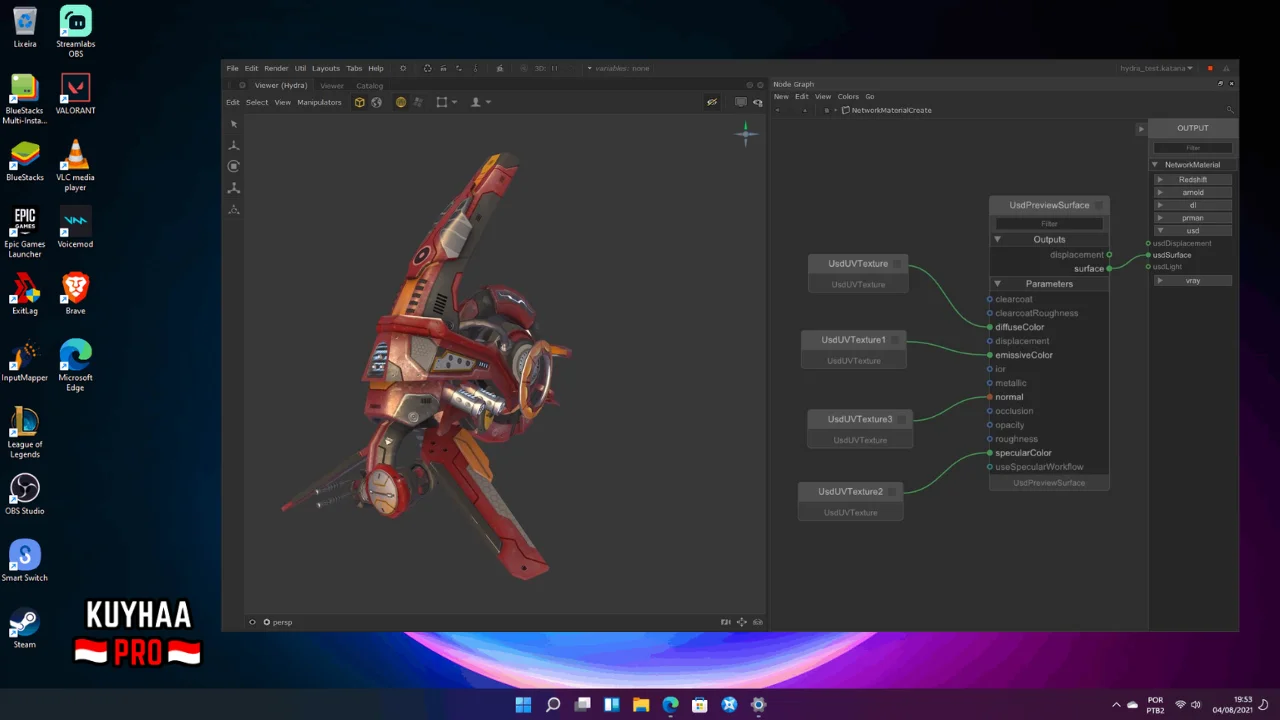Open the Layouts menu

pos(326,68)
